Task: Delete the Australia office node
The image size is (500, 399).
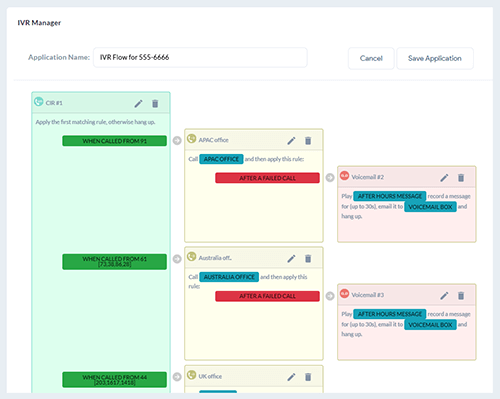Action: 308,258
